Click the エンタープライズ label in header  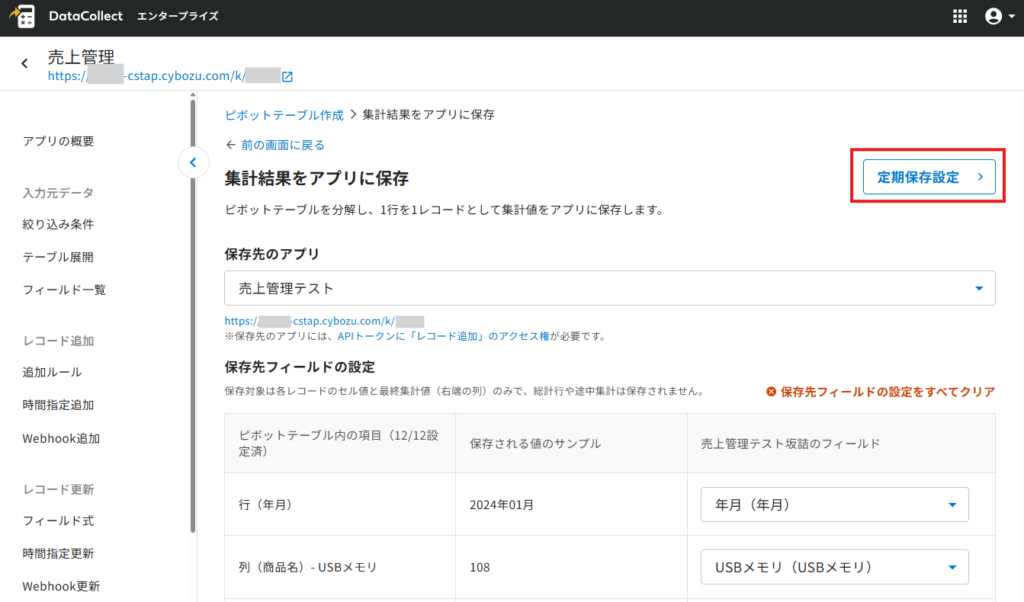[178, 16]
